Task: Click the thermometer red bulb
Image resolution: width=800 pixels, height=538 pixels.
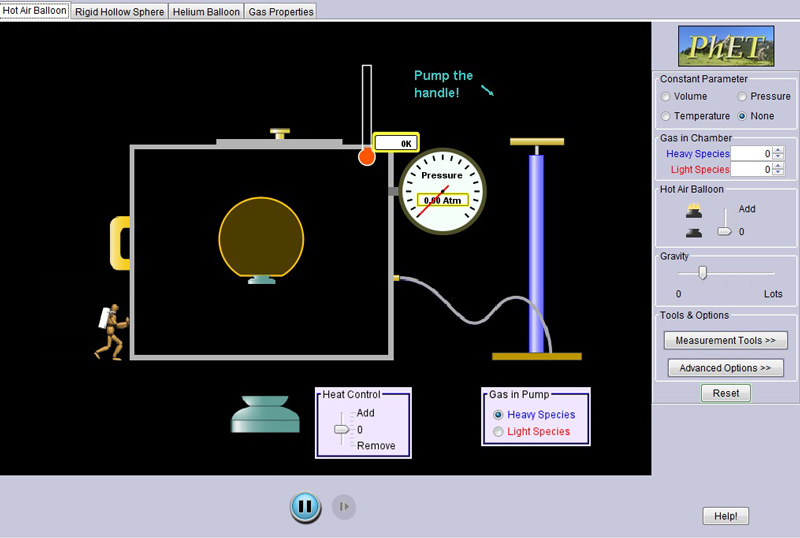Action: [x=366, y=157]
